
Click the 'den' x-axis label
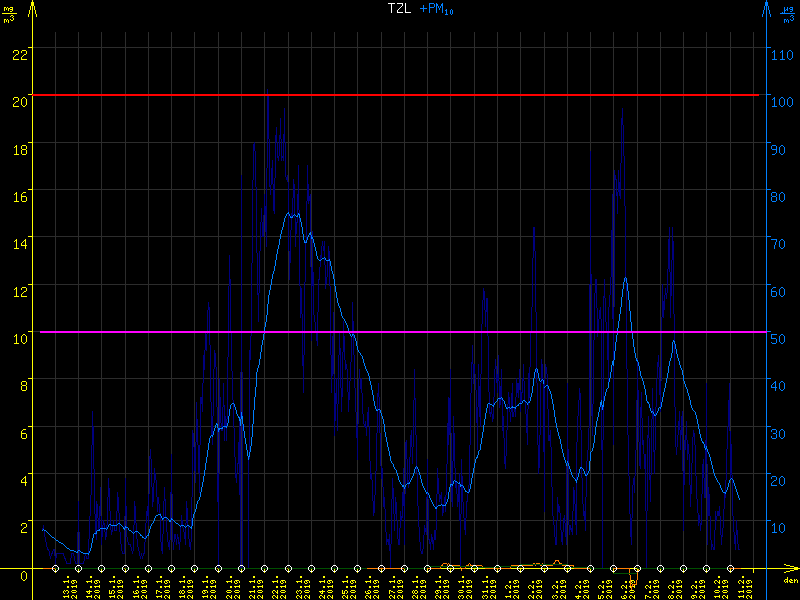pos(789,580)
